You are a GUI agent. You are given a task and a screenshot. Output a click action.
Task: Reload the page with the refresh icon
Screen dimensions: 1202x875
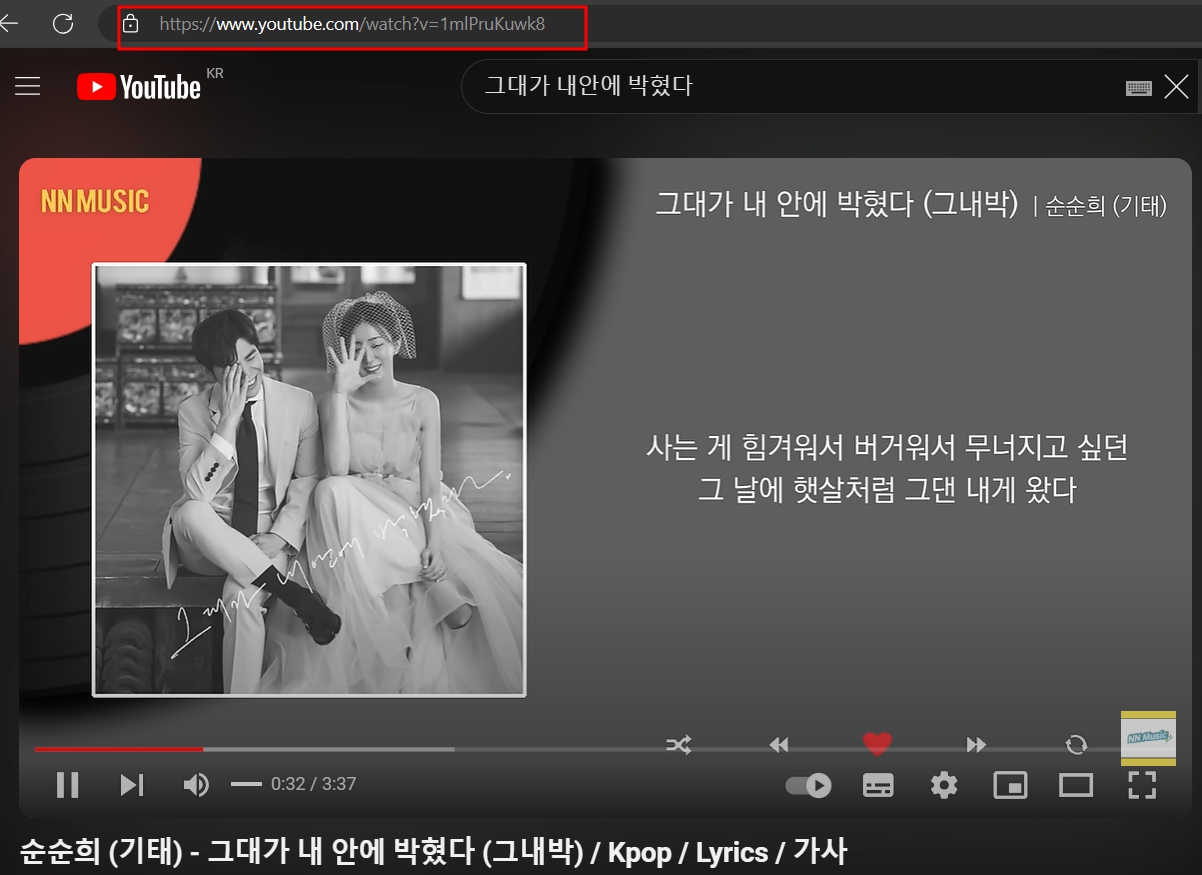[x=63, y=23]
